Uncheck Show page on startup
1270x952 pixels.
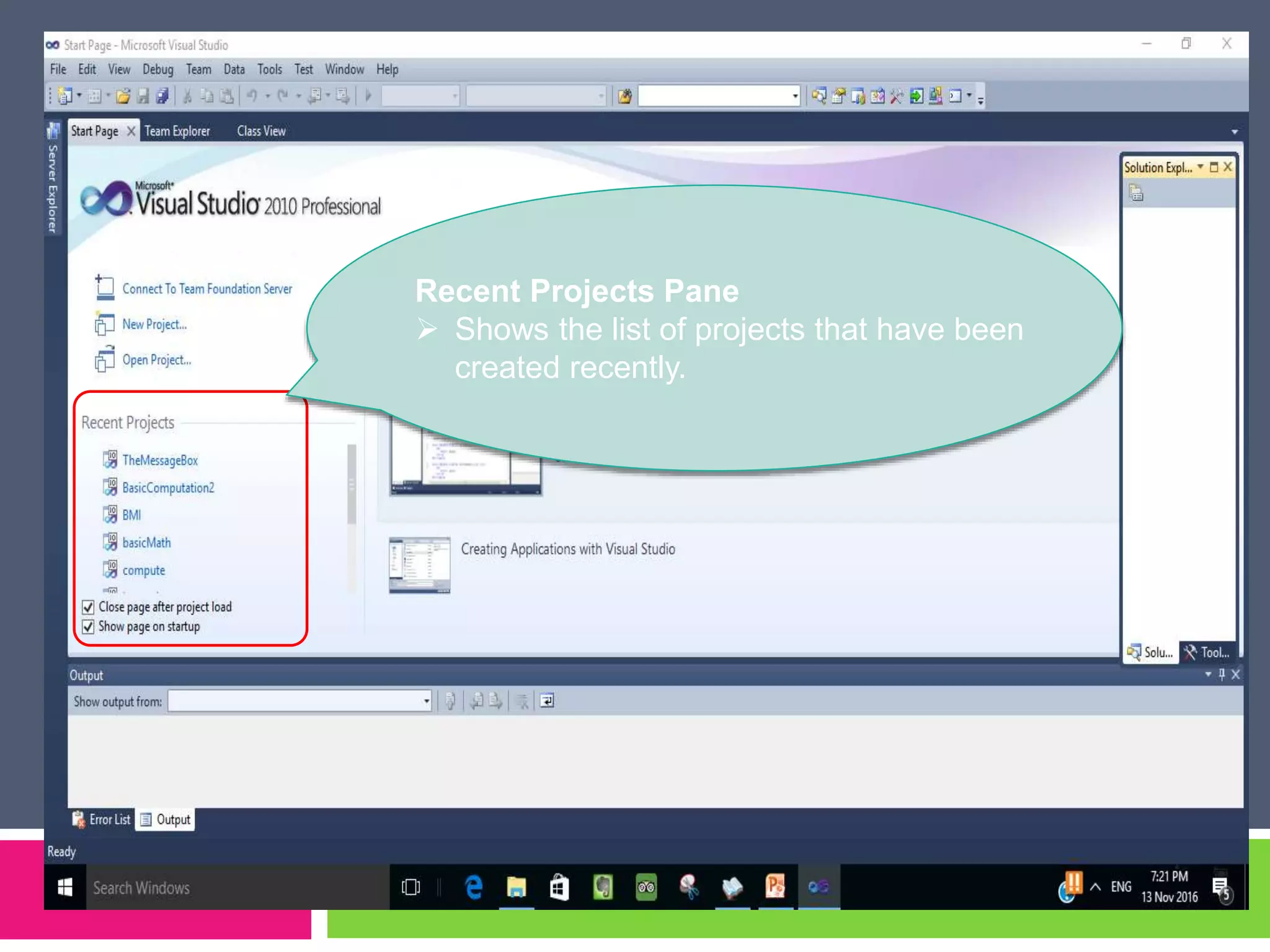88,627
